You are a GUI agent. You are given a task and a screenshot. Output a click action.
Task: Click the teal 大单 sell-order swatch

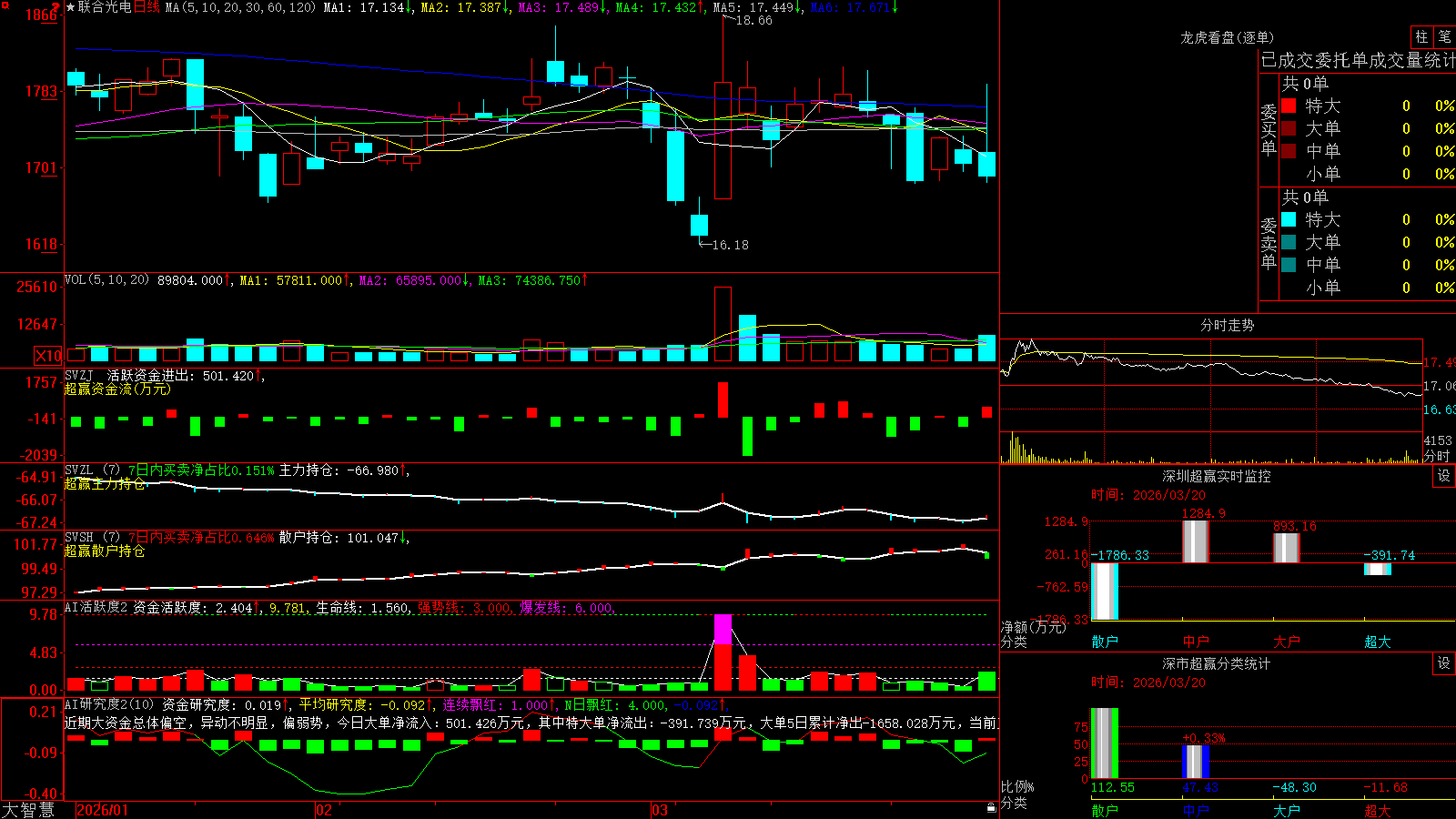[1289, 242]
